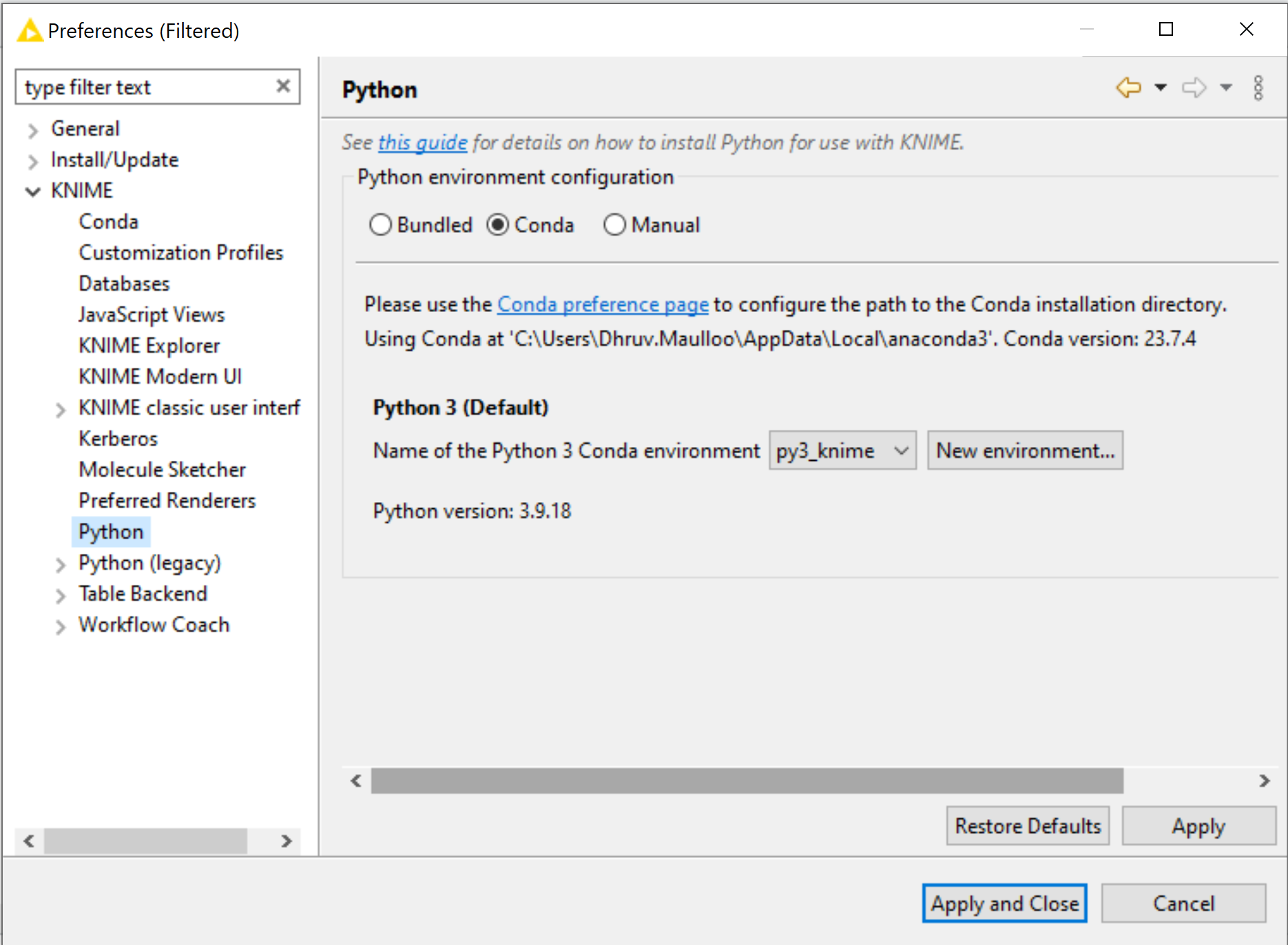This screenshot has width=1288, height=945.
Task: Click the back navigation arrow icon
Action: [1128, 87]
